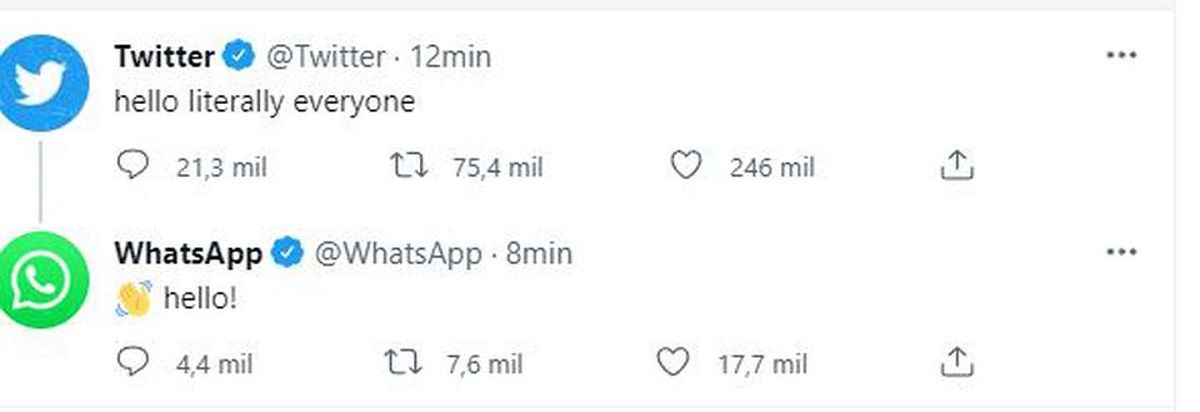The height and width of the screenshot is (412, 1200).
Task: Open 'hello literally everyone' tweet text
Action: tap(264, 102)
